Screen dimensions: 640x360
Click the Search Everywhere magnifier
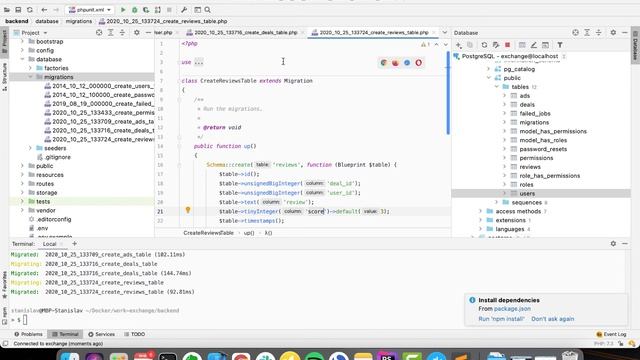(207, 10)
